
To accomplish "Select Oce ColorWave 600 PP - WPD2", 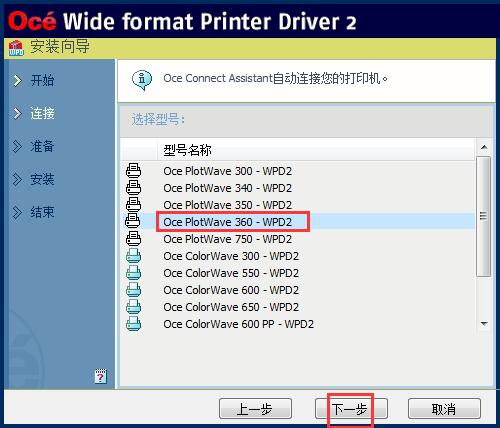I will 239,324.
